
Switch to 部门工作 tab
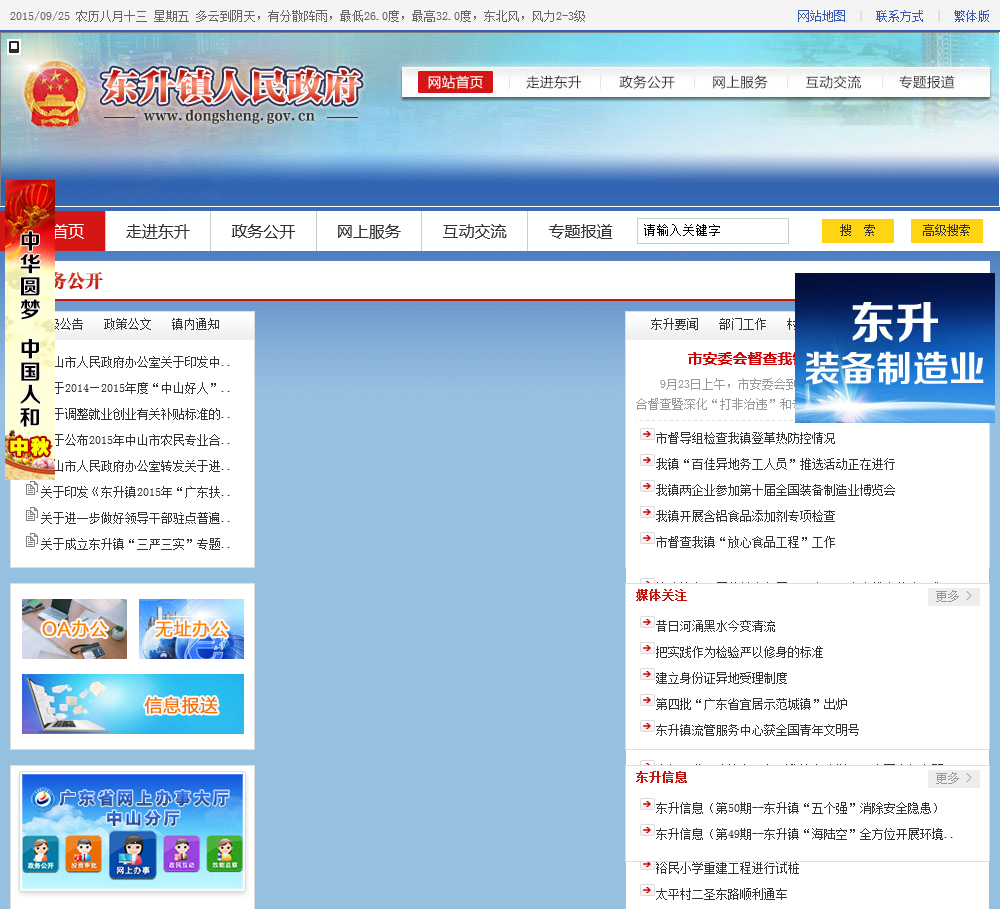[x=742, y=324]
